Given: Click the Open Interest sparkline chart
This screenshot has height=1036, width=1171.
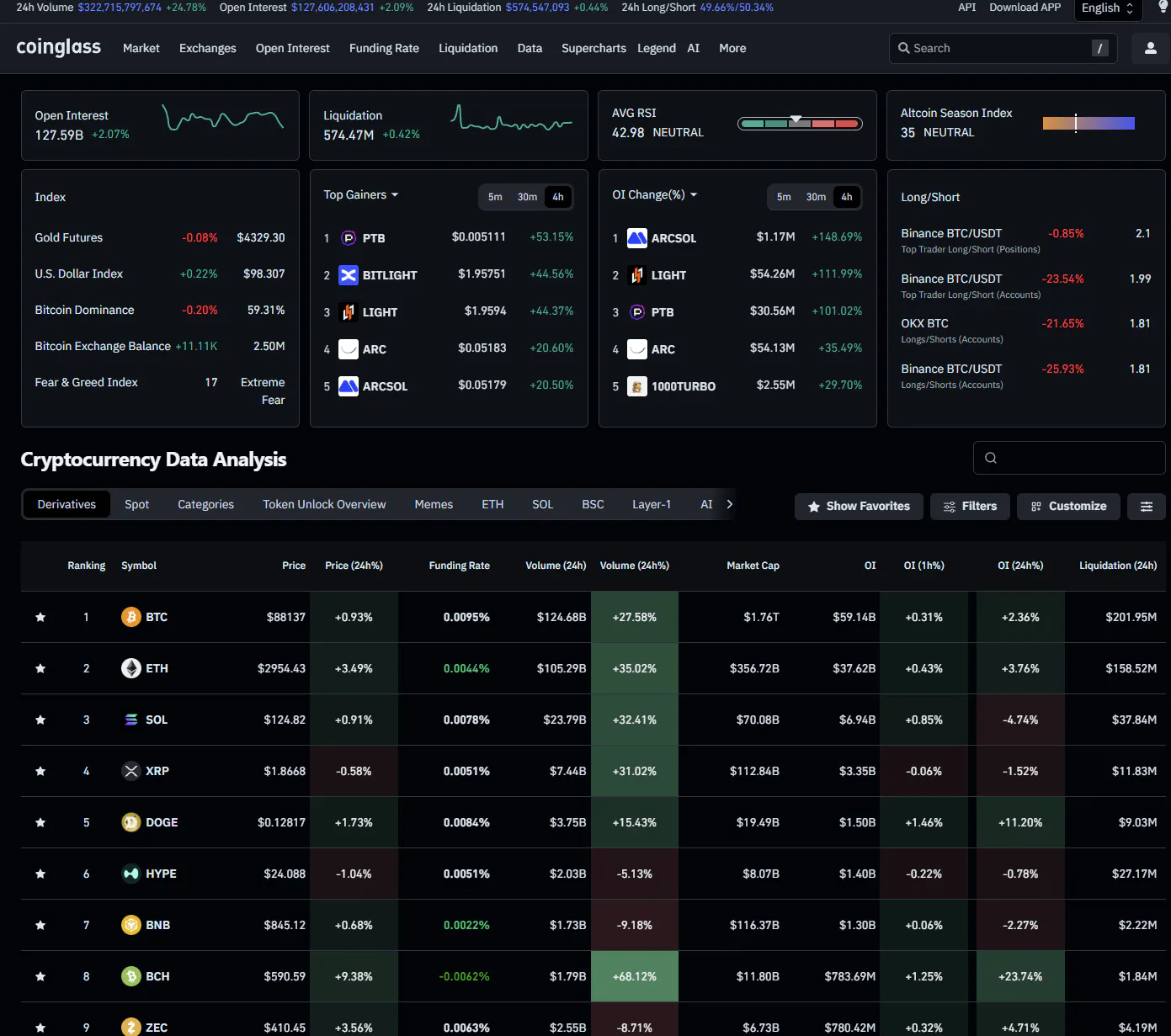Looking at the screenshot, I should tap(223, 118).
